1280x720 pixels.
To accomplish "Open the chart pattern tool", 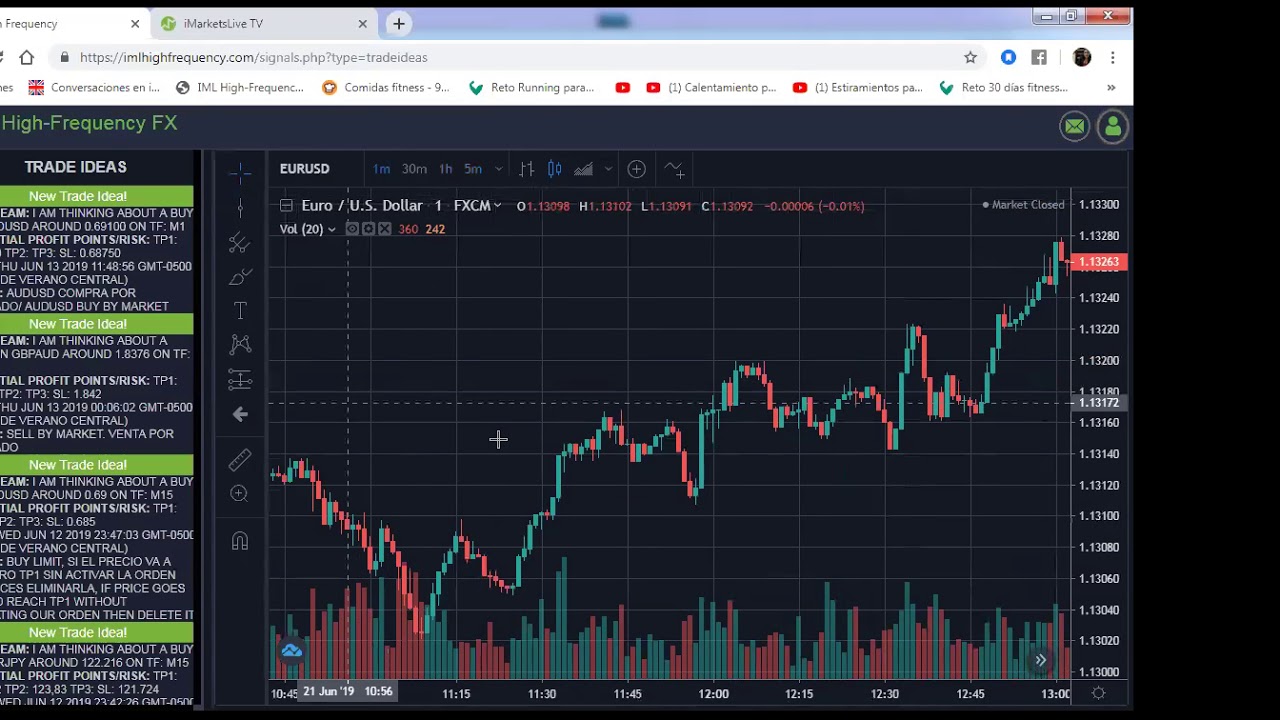I will [x=240, y=345].
